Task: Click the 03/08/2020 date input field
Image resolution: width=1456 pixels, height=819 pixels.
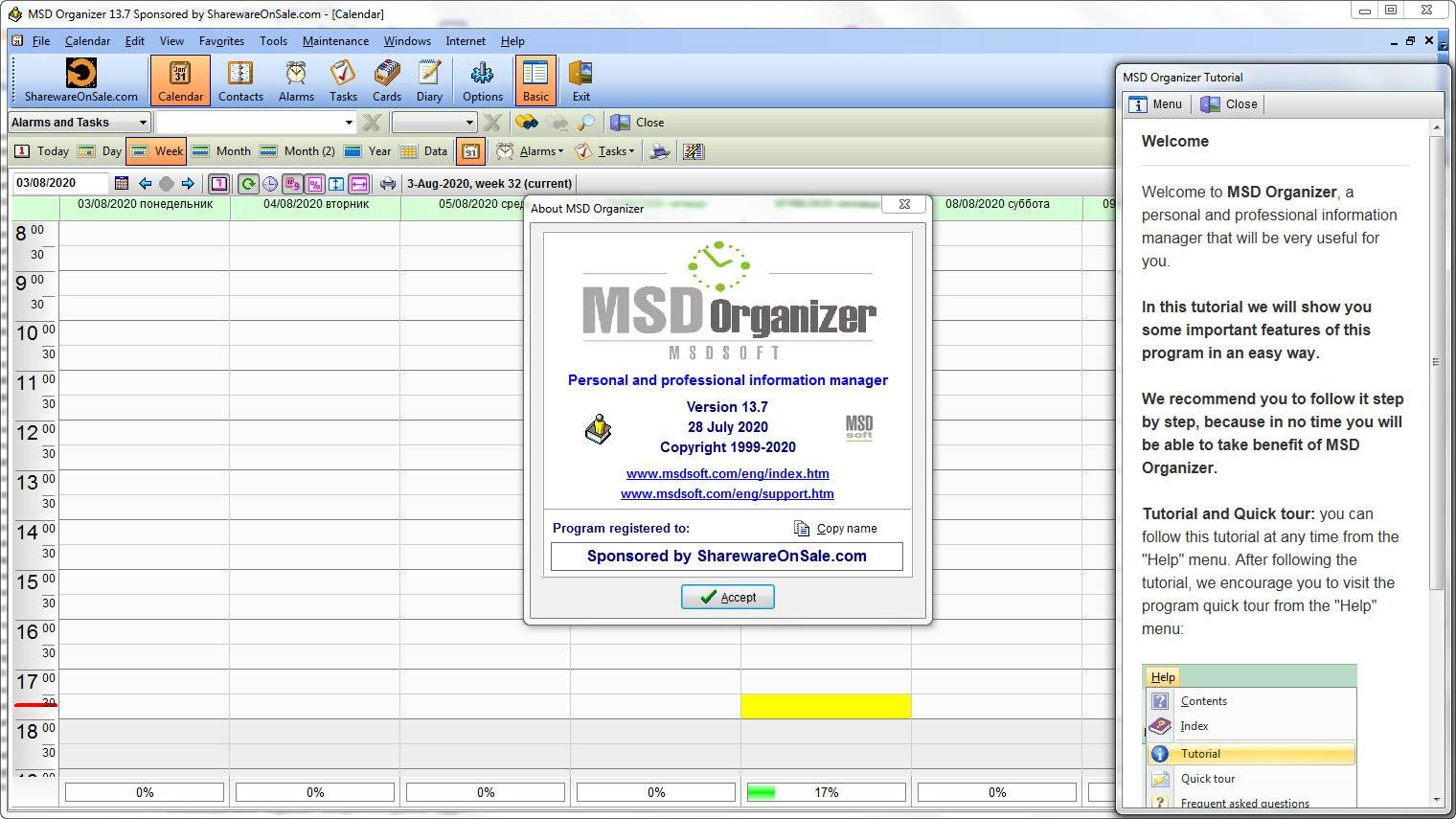Action: pos(60,183)
